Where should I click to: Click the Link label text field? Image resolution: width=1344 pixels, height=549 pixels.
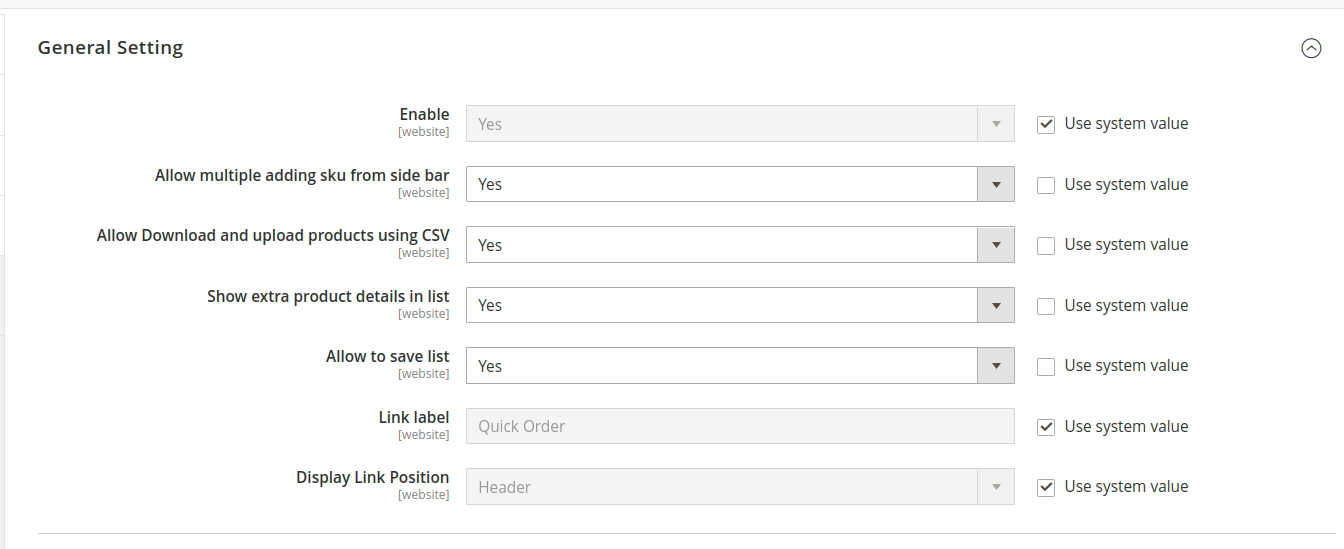tap(740, 427)
